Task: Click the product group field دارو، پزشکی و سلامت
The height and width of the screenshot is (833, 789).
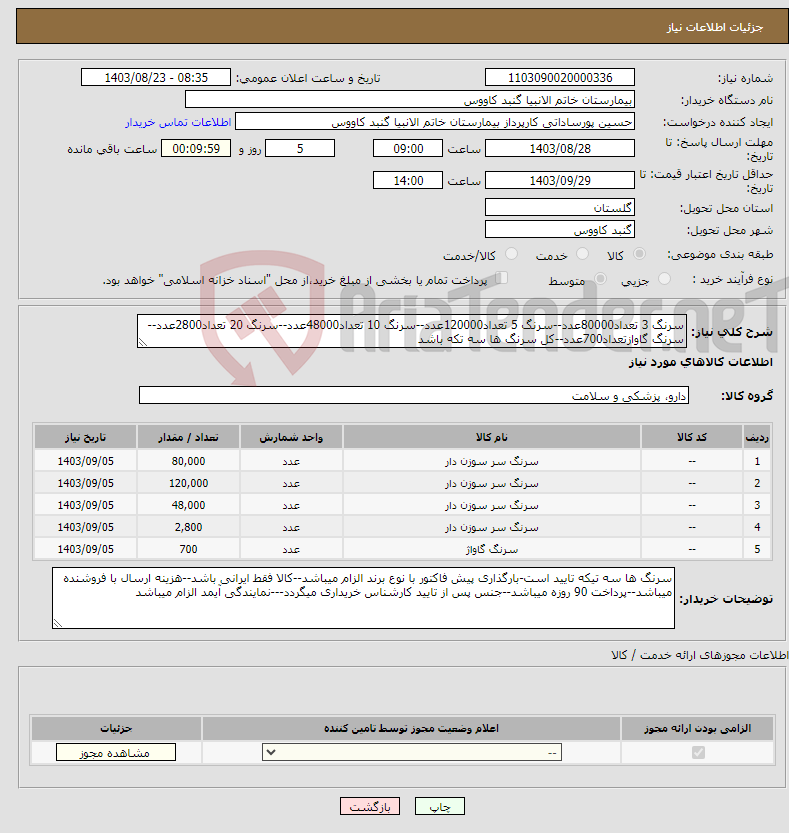Action: click(x=414, y=395)
